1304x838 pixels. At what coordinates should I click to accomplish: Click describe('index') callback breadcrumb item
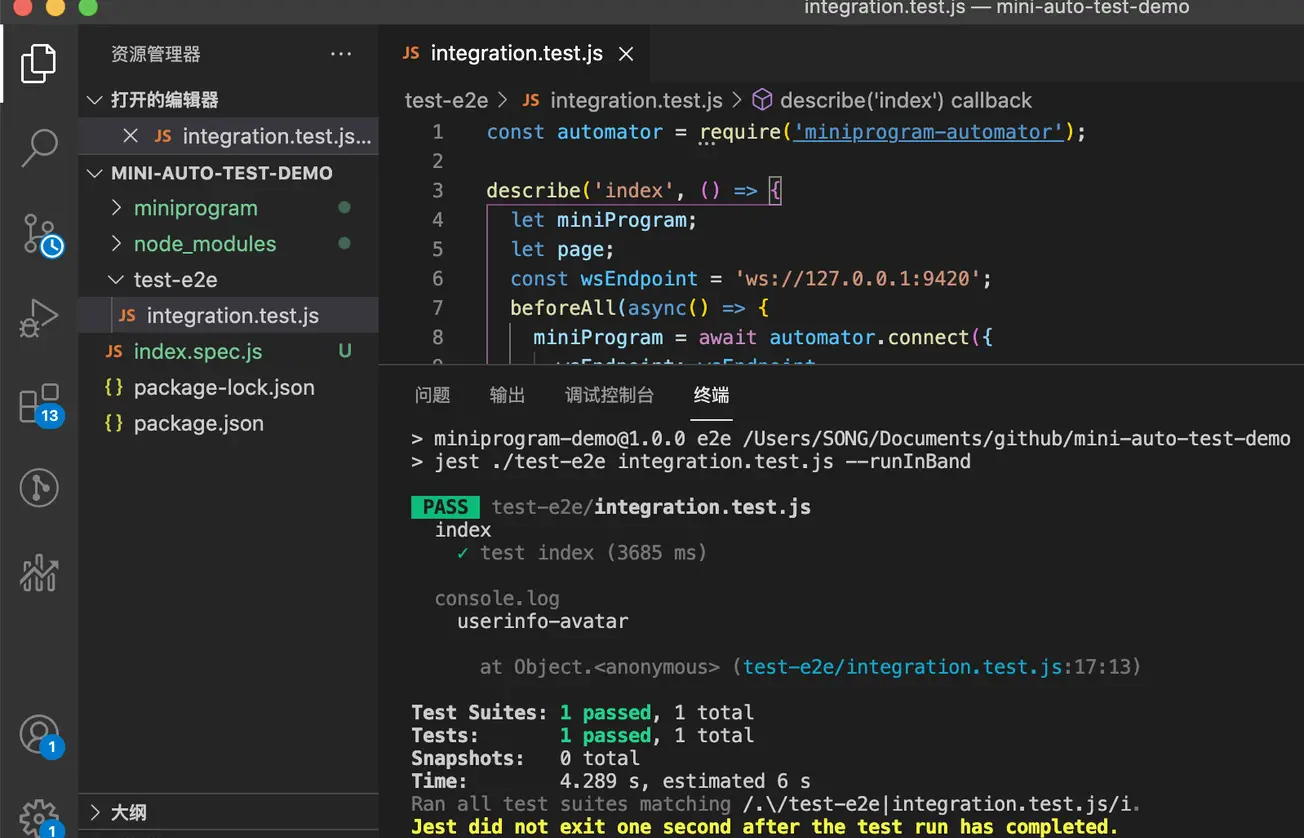coord(905,100)
